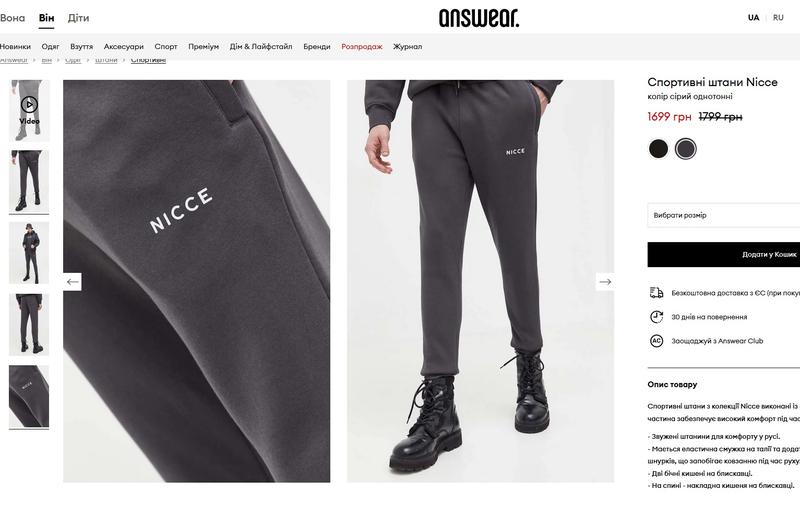Open the Бренди menu item

point(317,46)
